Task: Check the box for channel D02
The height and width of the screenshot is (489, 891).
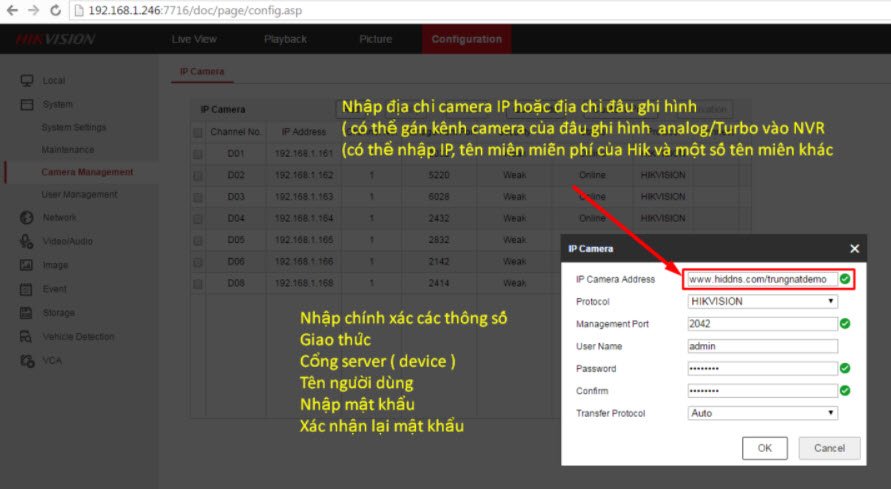Action: click(198, 174)
